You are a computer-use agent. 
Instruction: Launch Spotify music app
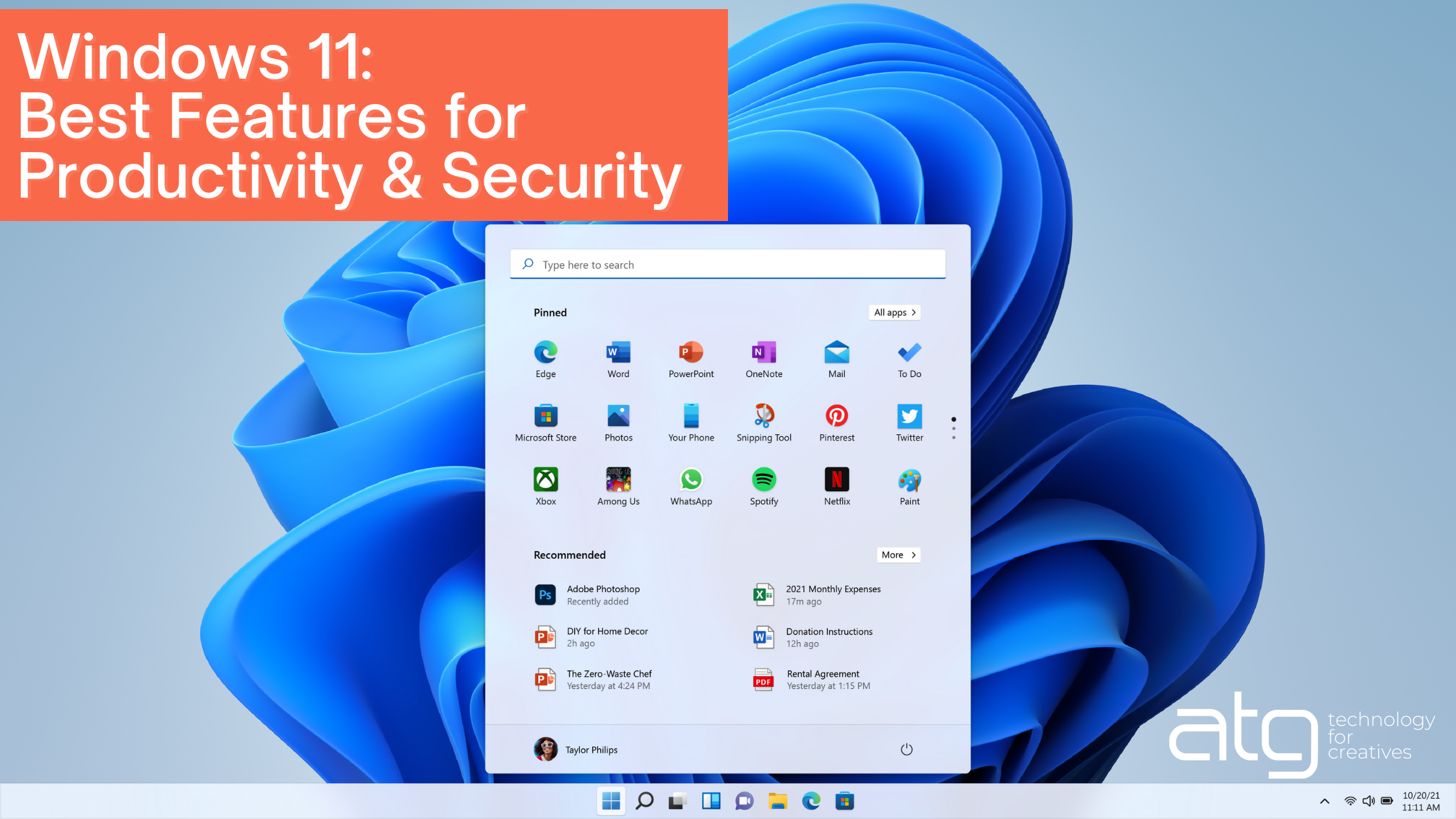[764, 480]
